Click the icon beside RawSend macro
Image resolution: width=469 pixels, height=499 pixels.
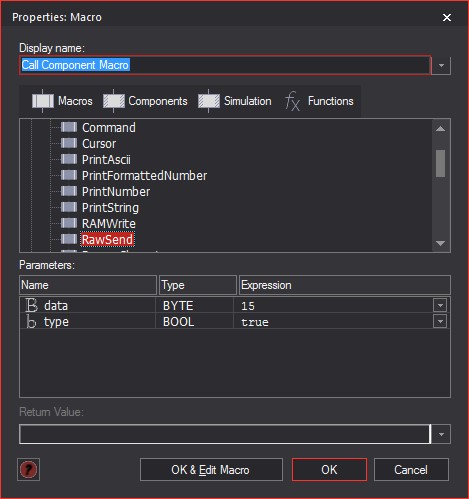(69, 239)
